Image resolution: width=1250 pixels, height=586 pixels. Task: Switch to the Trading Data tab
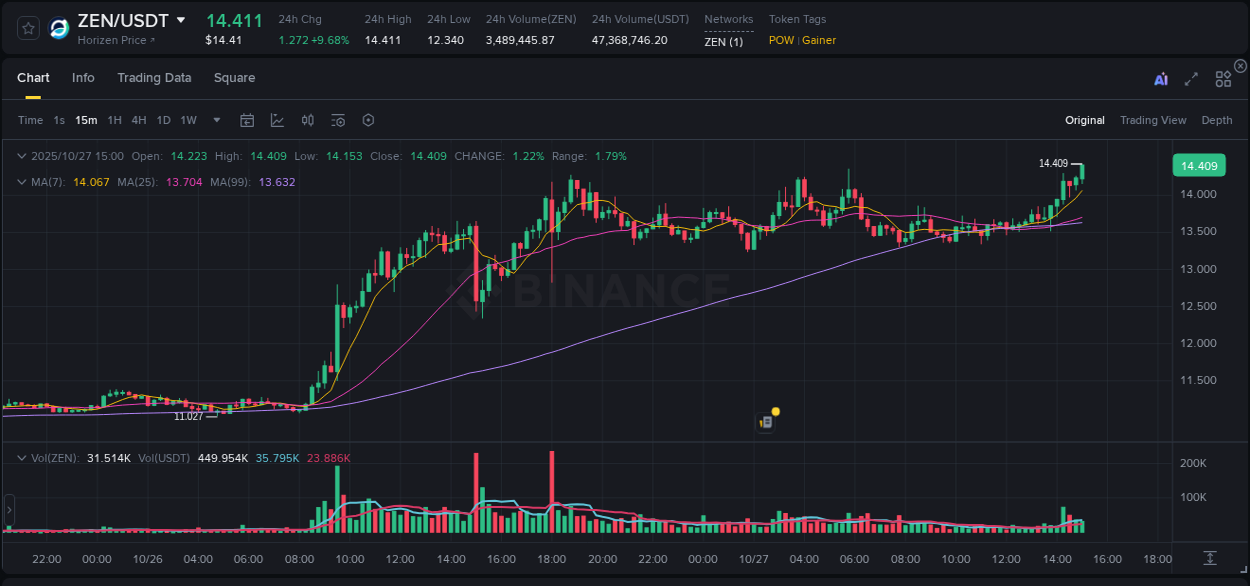(154, 77)
